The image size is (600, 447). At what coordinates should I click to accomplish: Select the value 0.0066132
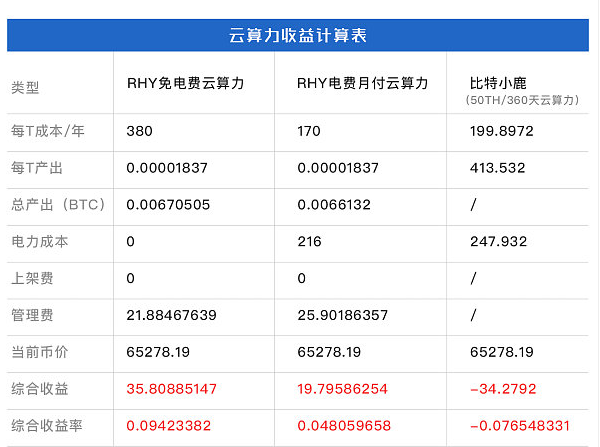tap(334, 205)
